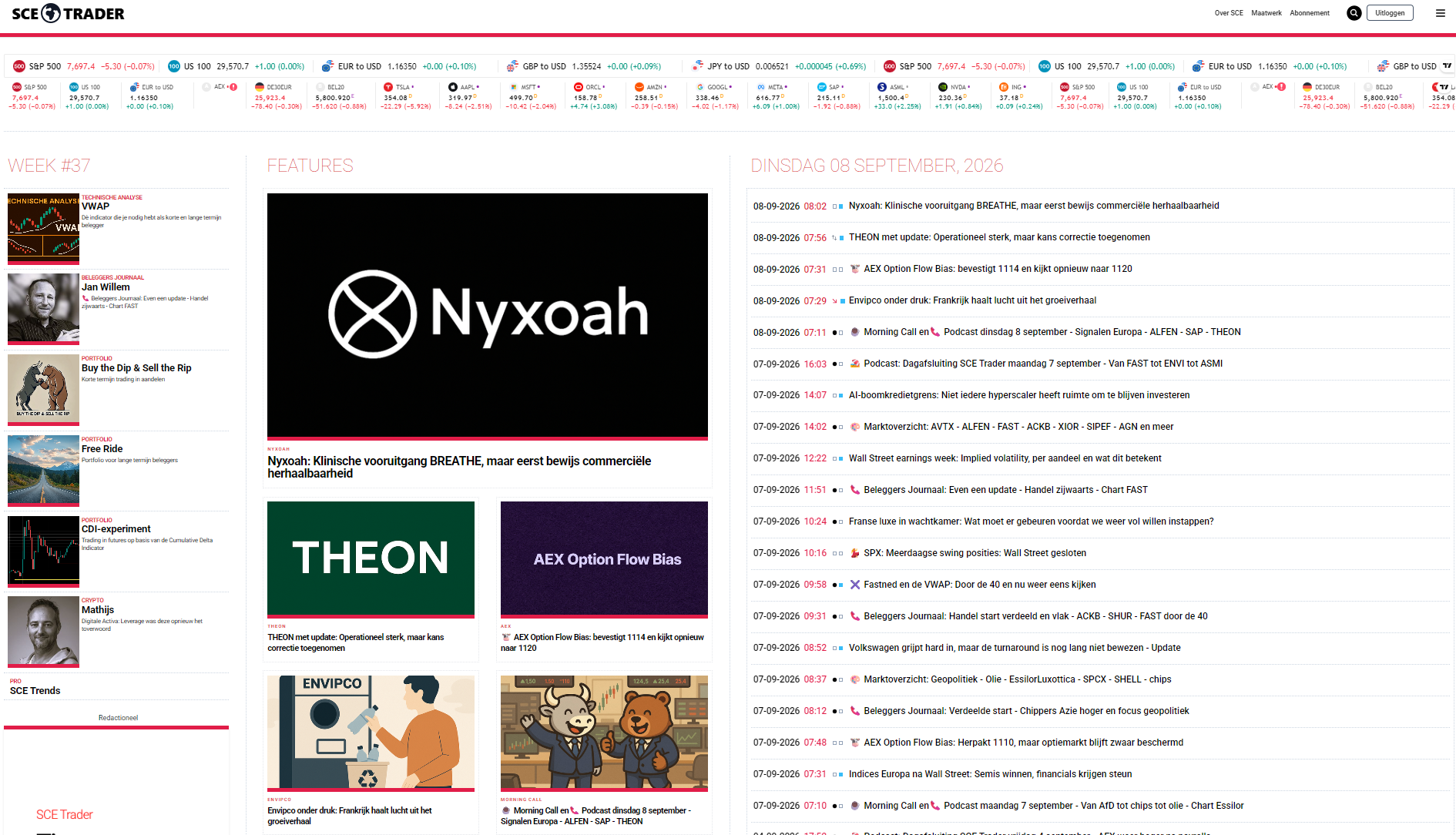Screen dimensions: 1456x835
Task: Click the icon beside the SPX Meerdaagse swing headline
Action: point(854,553)
